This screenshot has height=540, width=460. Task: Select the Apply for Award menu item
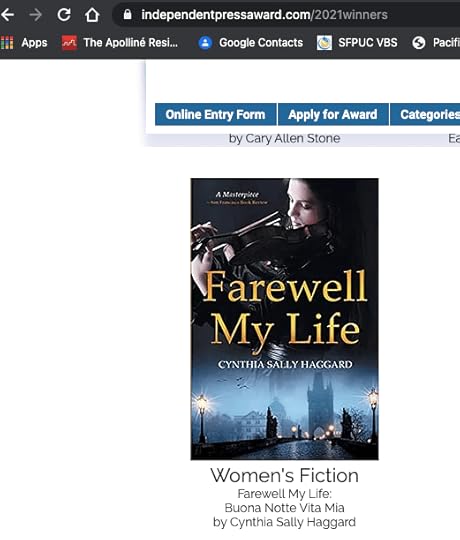tap(333, 114)
